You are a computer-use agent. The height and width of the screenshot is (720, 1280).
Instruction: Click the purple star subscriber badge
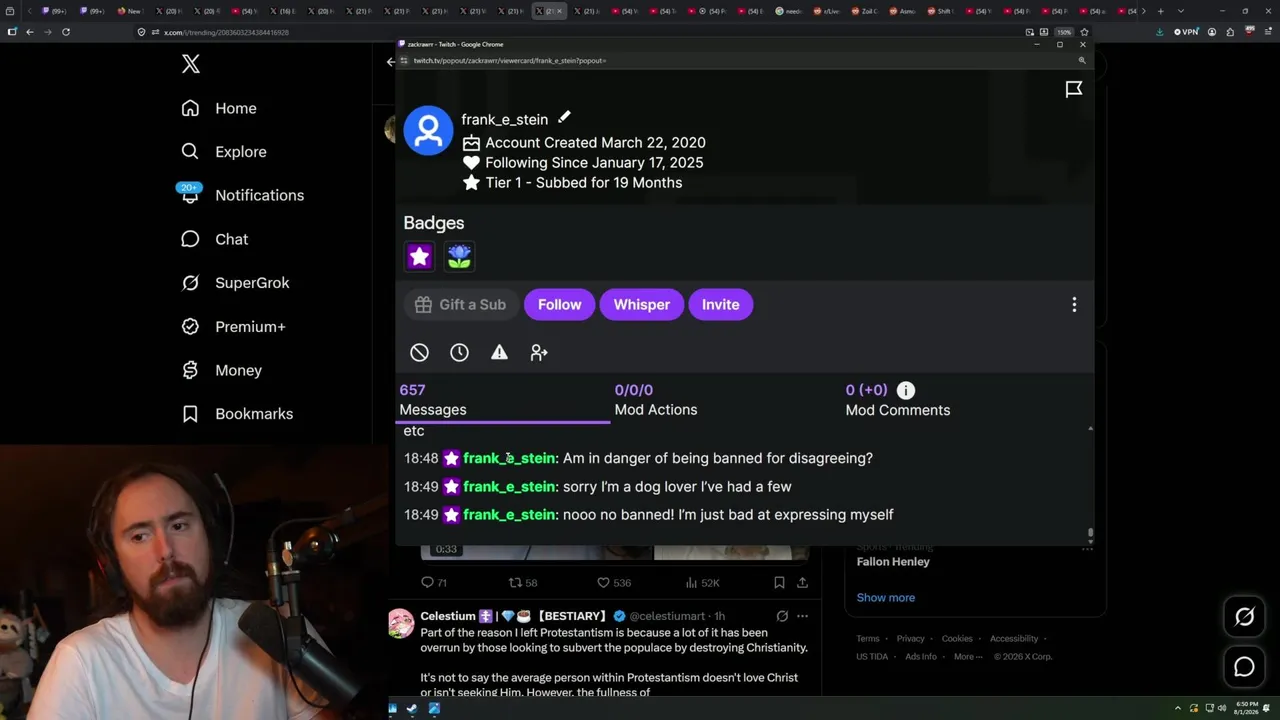[x=419, y=256]
